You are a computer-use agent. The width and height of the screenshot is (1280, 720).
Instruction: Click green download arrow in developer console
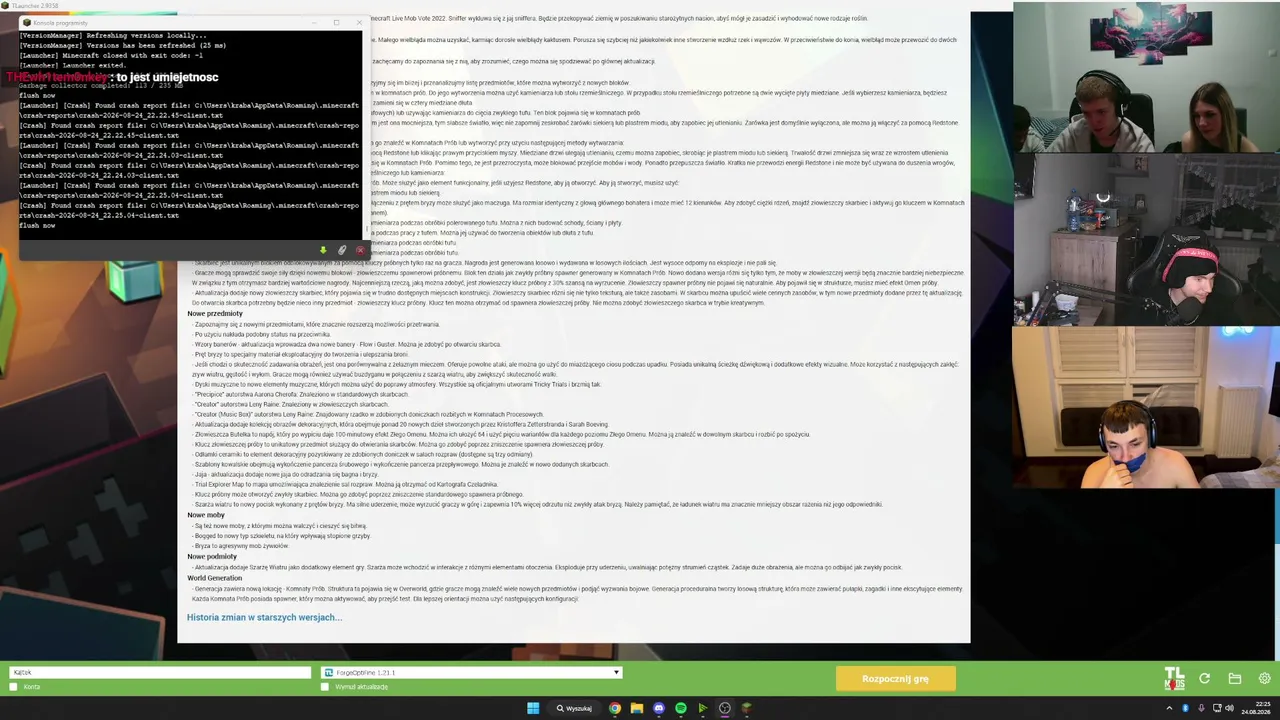[x=323, y=250]
